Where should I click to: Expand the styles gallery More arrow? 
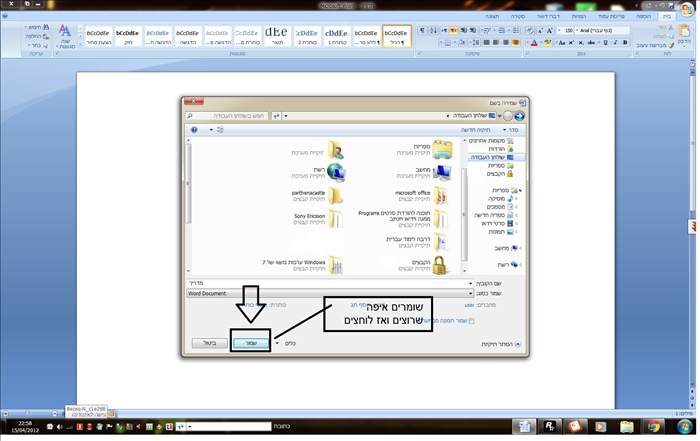(x=80, y=44)
